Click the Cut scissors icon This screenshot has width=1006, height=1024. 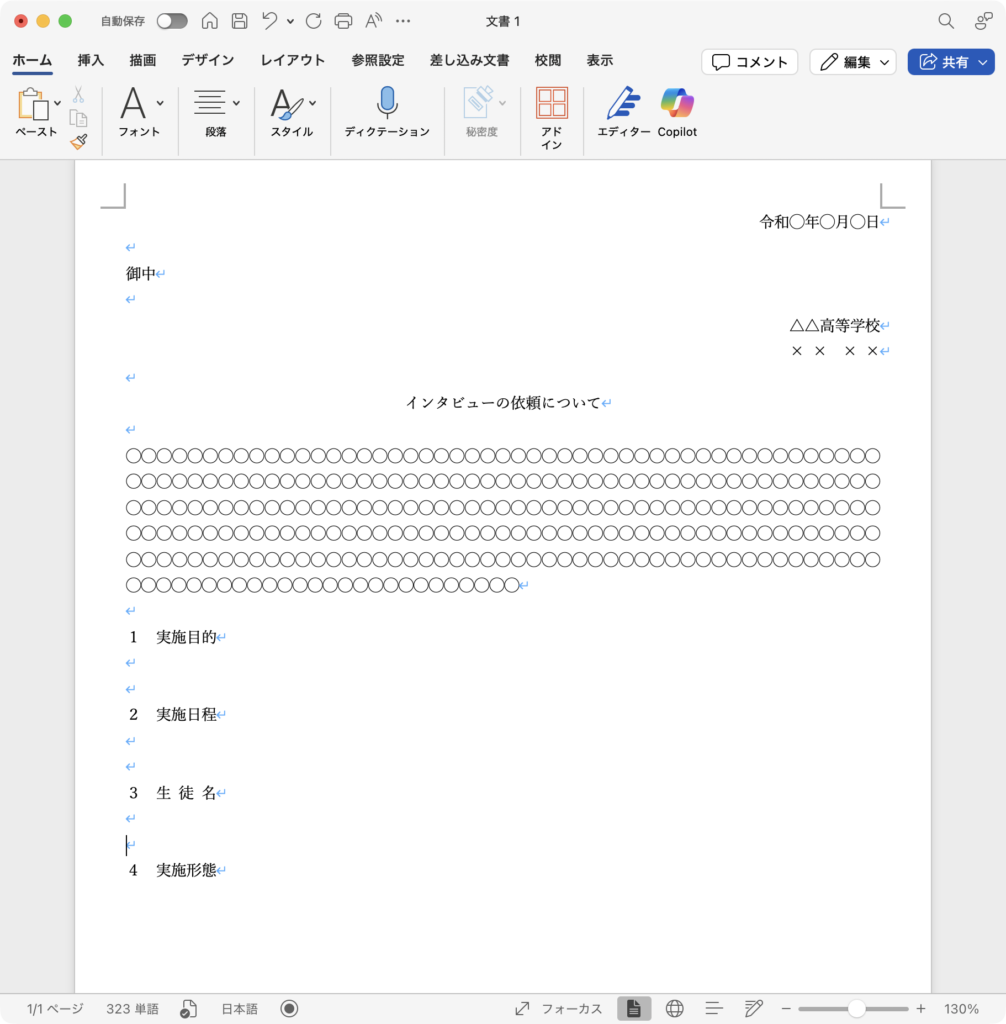pyautogui.click(x=78, y=95)
